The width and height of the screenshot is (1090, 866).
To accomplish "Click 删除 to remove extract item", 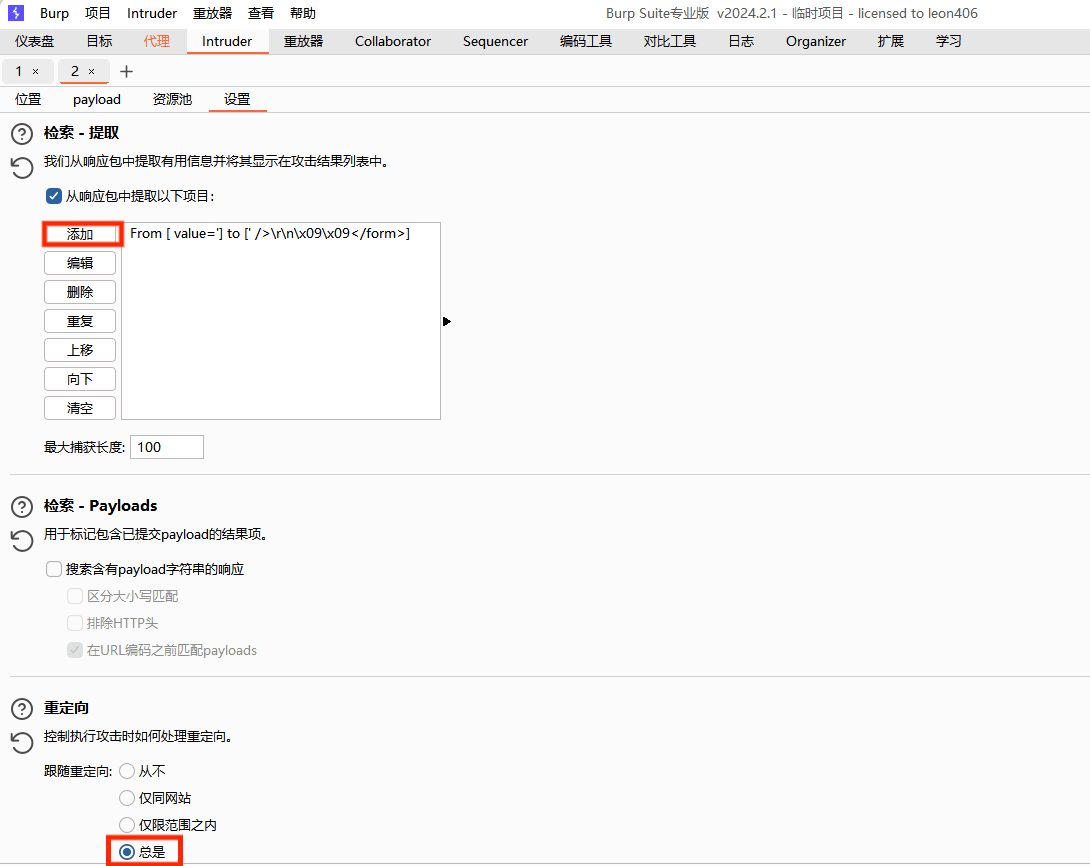I will (80, 292).
